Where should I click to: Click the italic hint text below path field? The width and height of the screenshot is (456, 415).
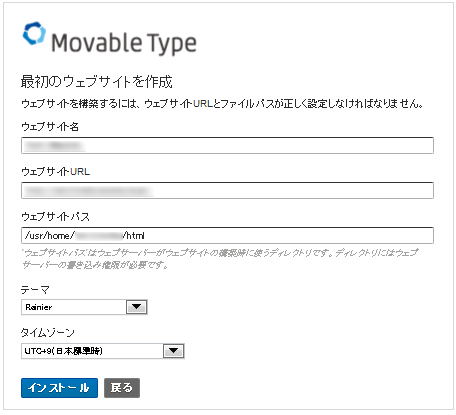220,259
